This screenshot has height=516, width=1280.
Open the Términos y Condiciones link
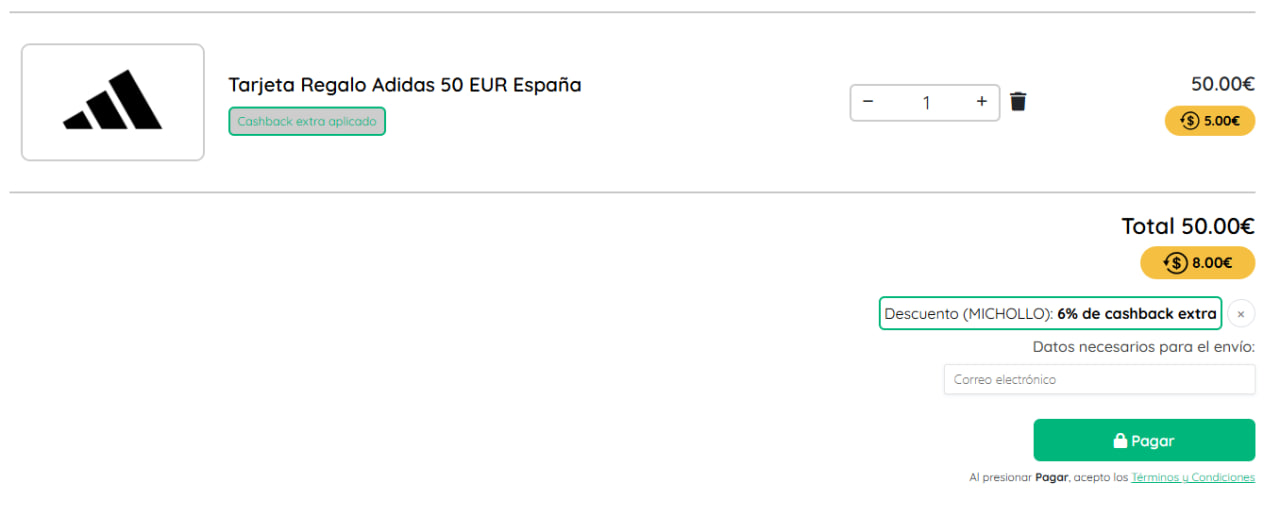[x=1192, y=478]
